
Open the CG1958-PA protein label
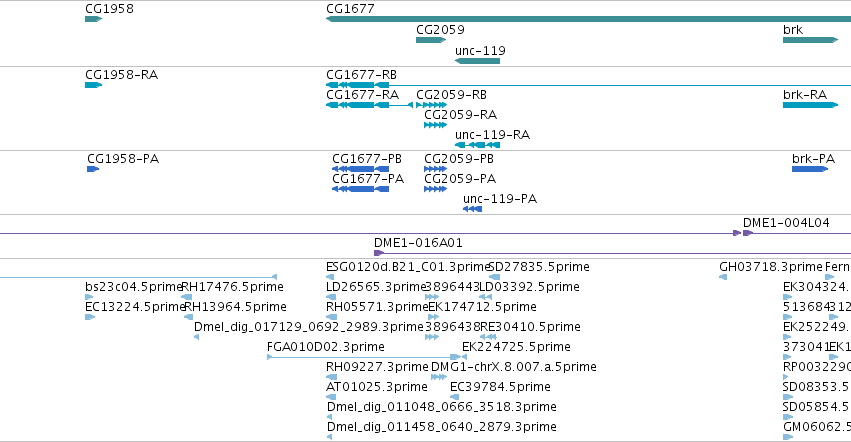coord(123,159)
